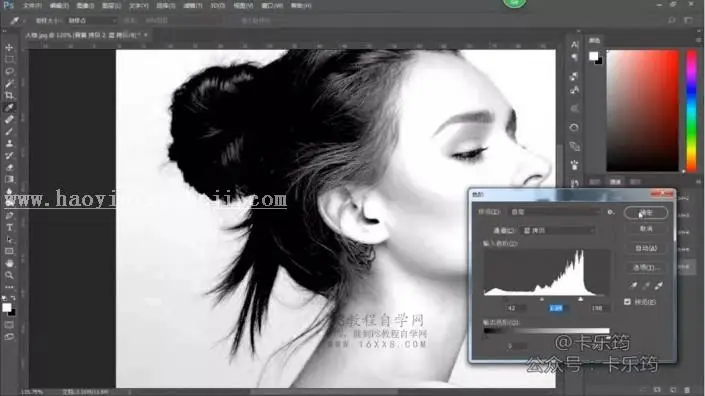
Task: Select the Move tool
Action: coord(9,47)
